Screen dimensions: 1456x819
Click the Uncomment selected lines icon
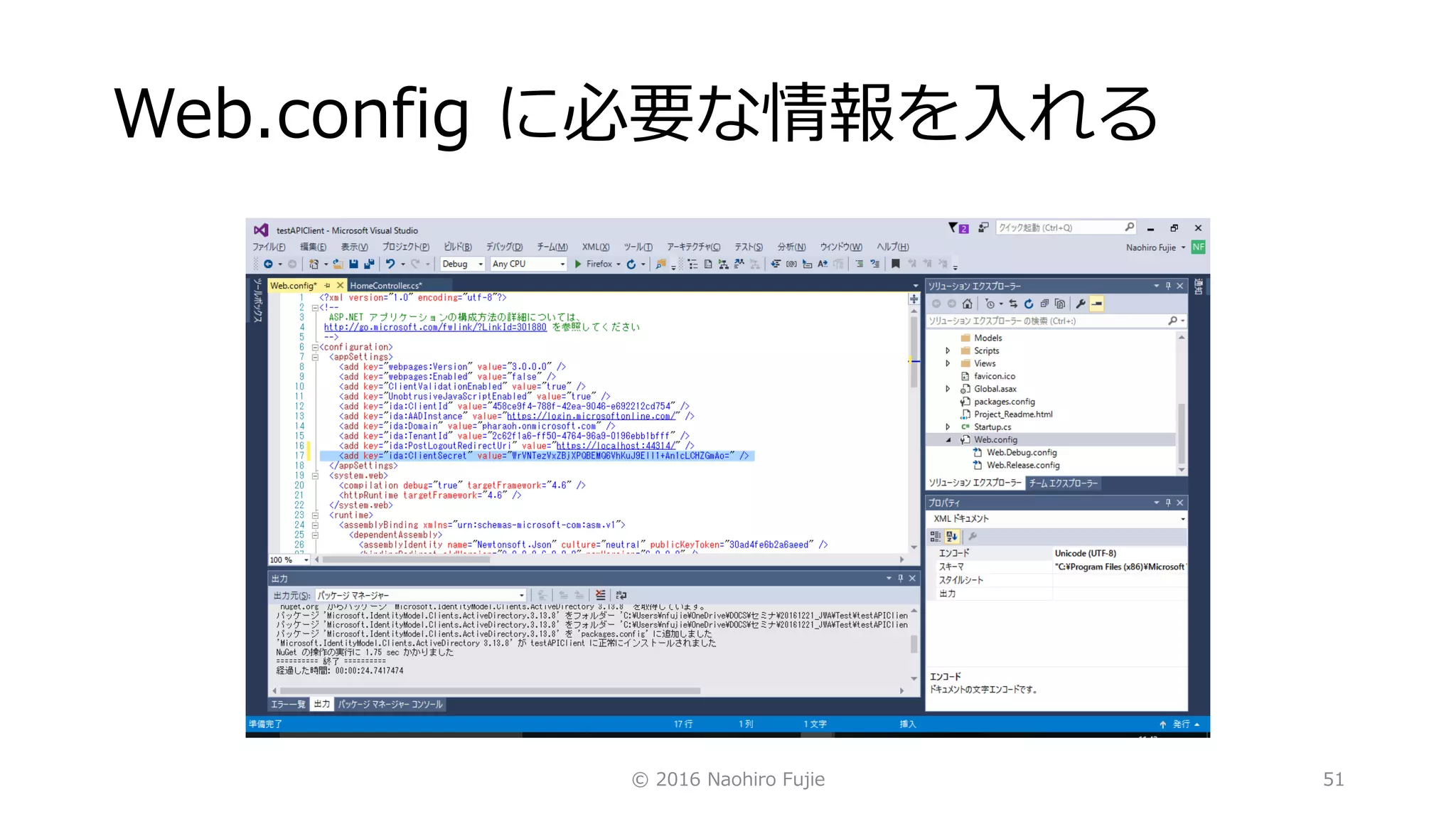point(874,264)
